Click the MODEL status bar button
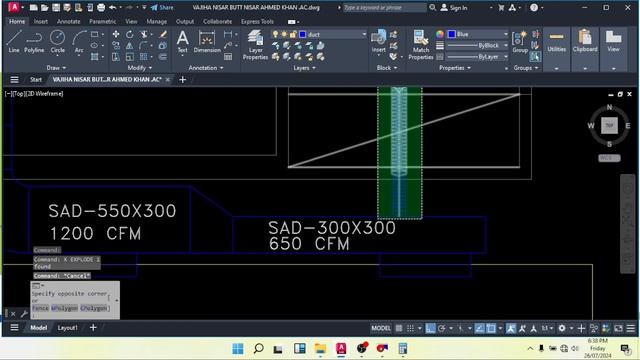Screen dimensions: 640x360 click(380, 328)
